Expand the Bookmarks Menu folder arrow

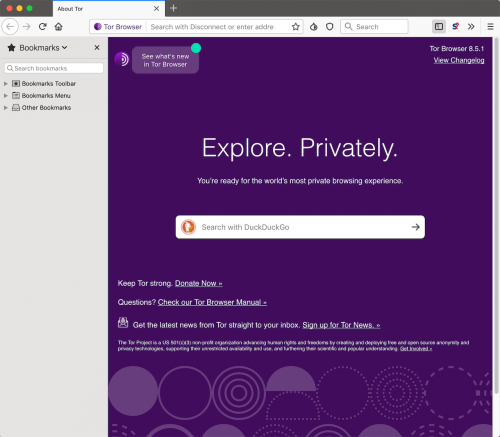pos(6,96)
